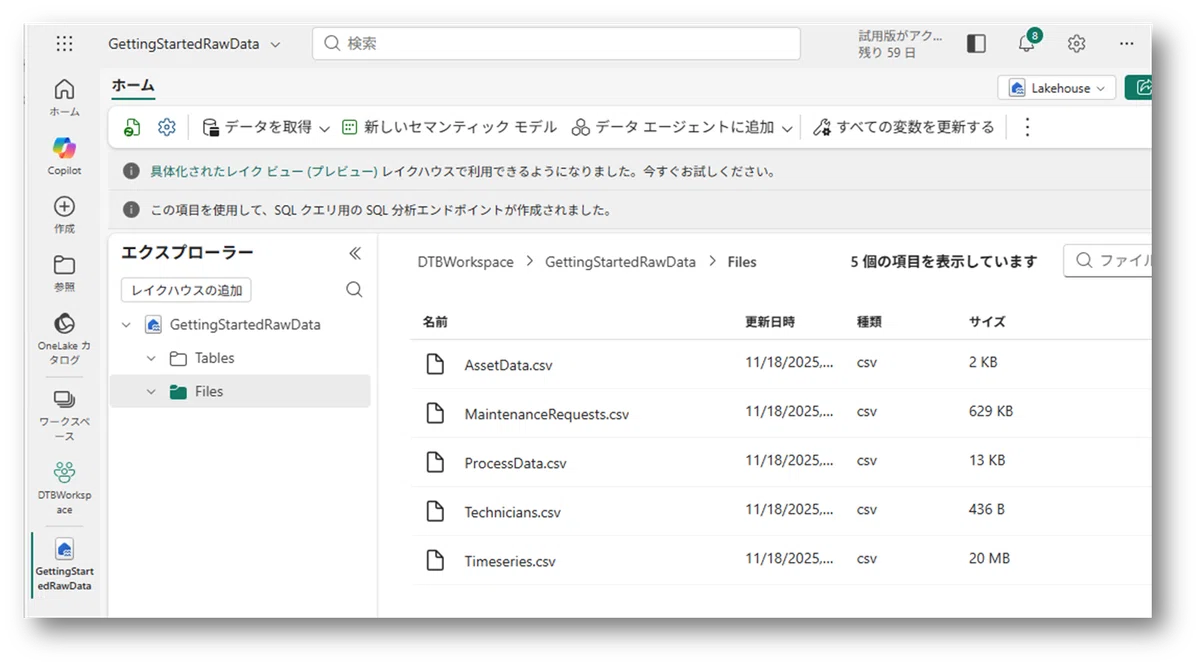Open settings gear in top header
The width and height of the screenshot is (1200, 666).
1076,43
